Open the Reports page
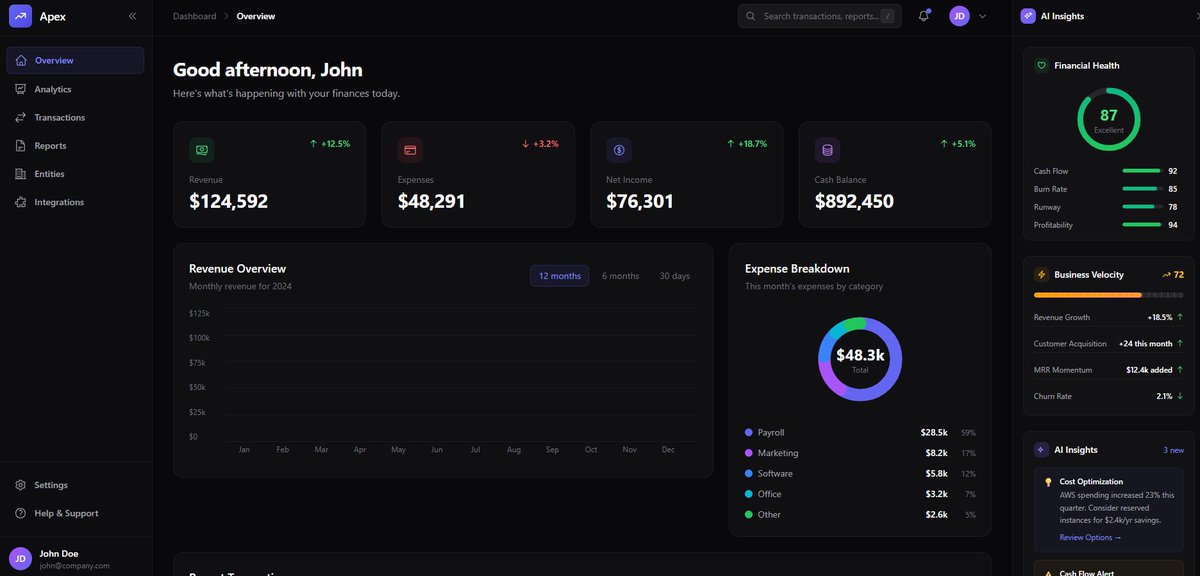This screenshot has height=576, width=1200. tap(50, 145)
